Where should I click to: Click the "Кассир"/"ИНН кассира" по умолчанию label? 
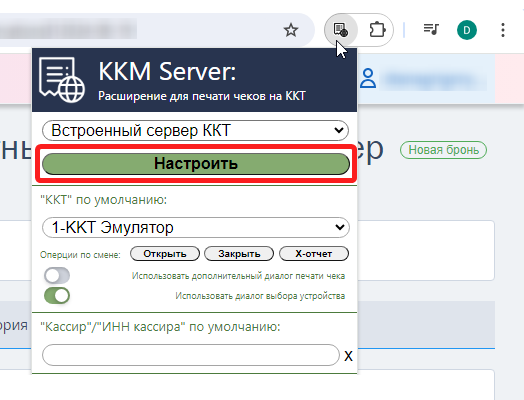160,326
